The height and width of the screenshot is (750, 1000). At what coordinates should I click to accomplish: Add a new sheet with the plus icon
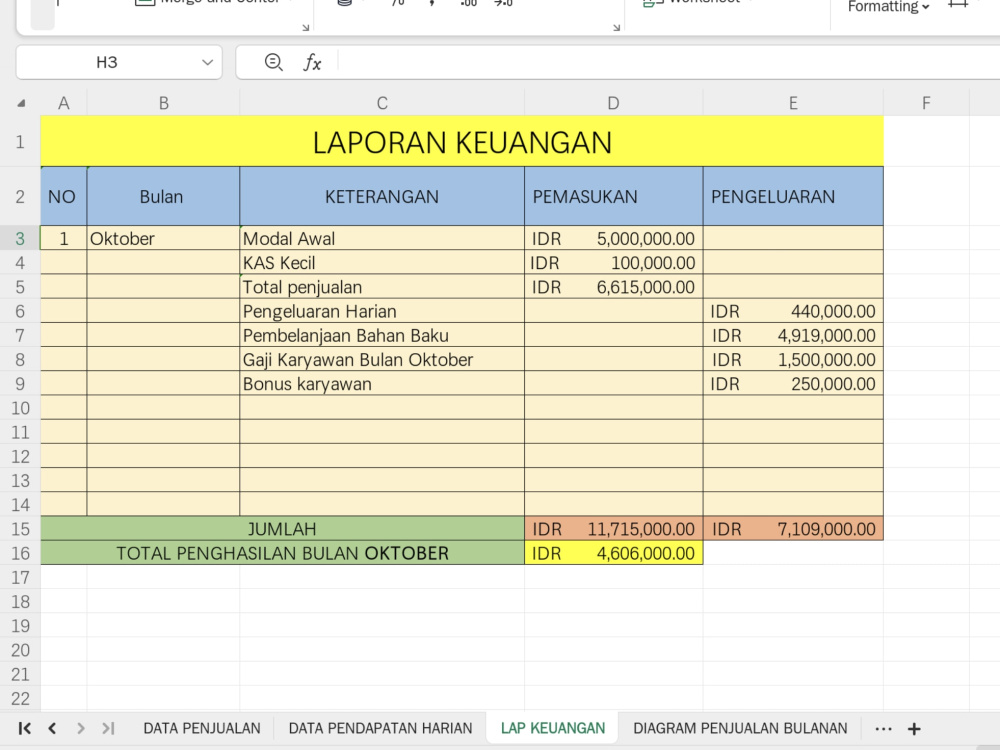[914, 728]
